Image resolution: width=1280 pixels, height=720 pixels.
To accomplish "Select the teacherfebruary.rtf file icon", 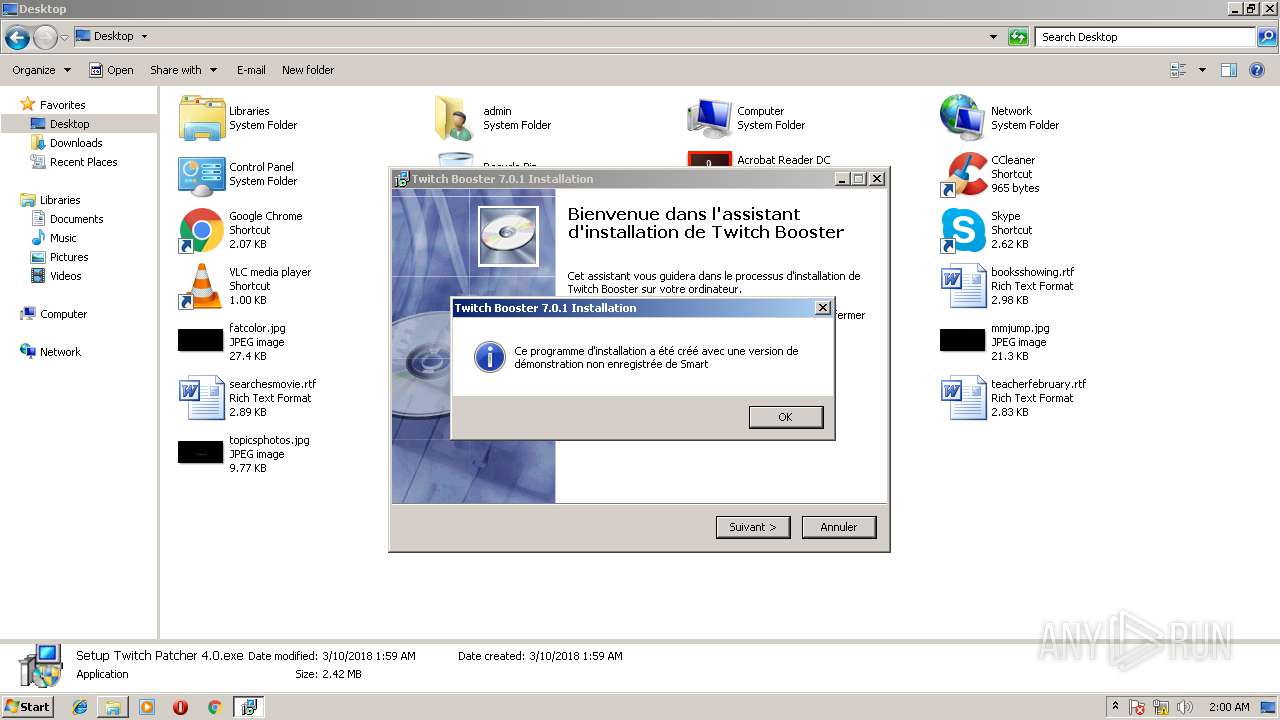I will point(964,398).
